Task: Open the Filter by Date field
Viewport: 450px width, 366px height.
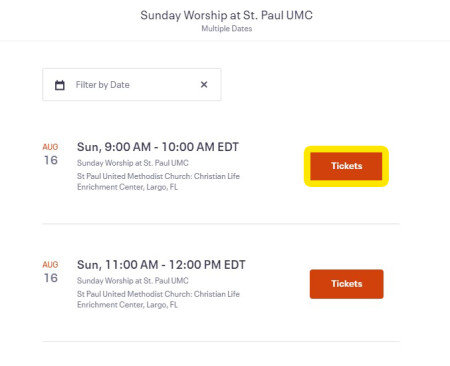Action: tap(132, 85)
